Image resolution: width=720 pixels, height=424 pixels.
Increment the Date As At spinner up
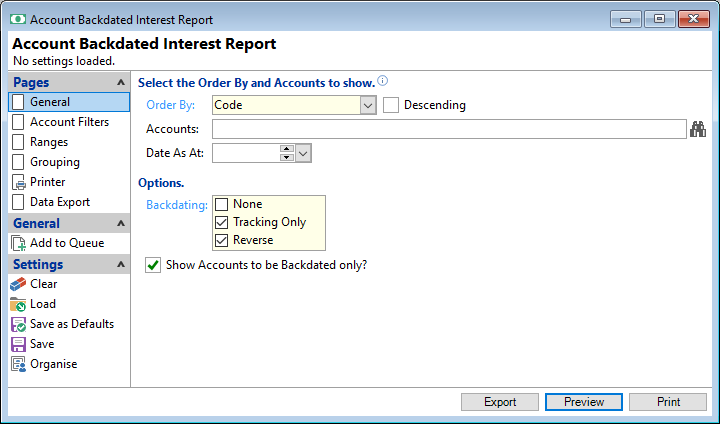[x=286, y=149]
